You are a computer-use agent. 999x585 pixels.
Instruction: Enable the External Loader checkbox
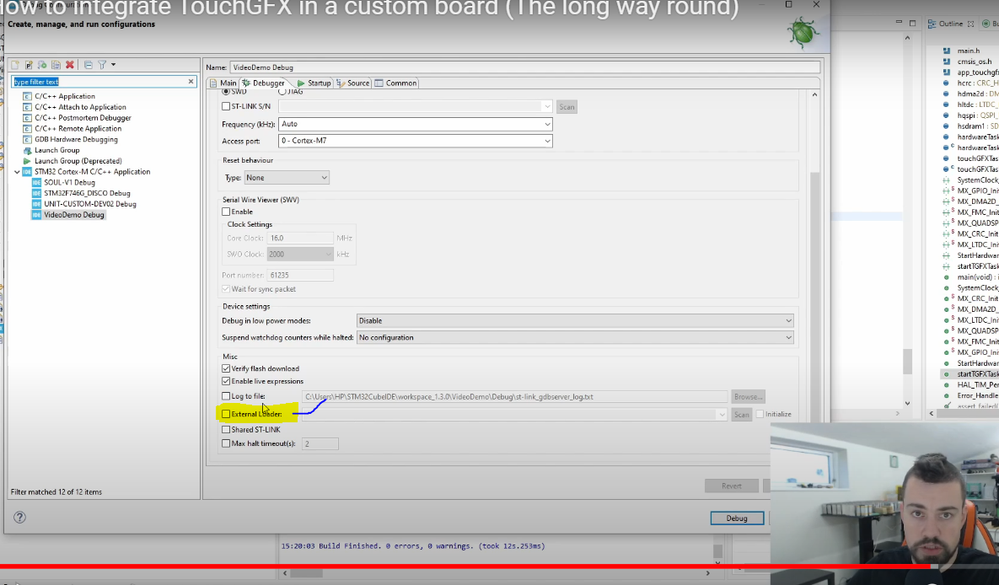(x=226, y=414)
